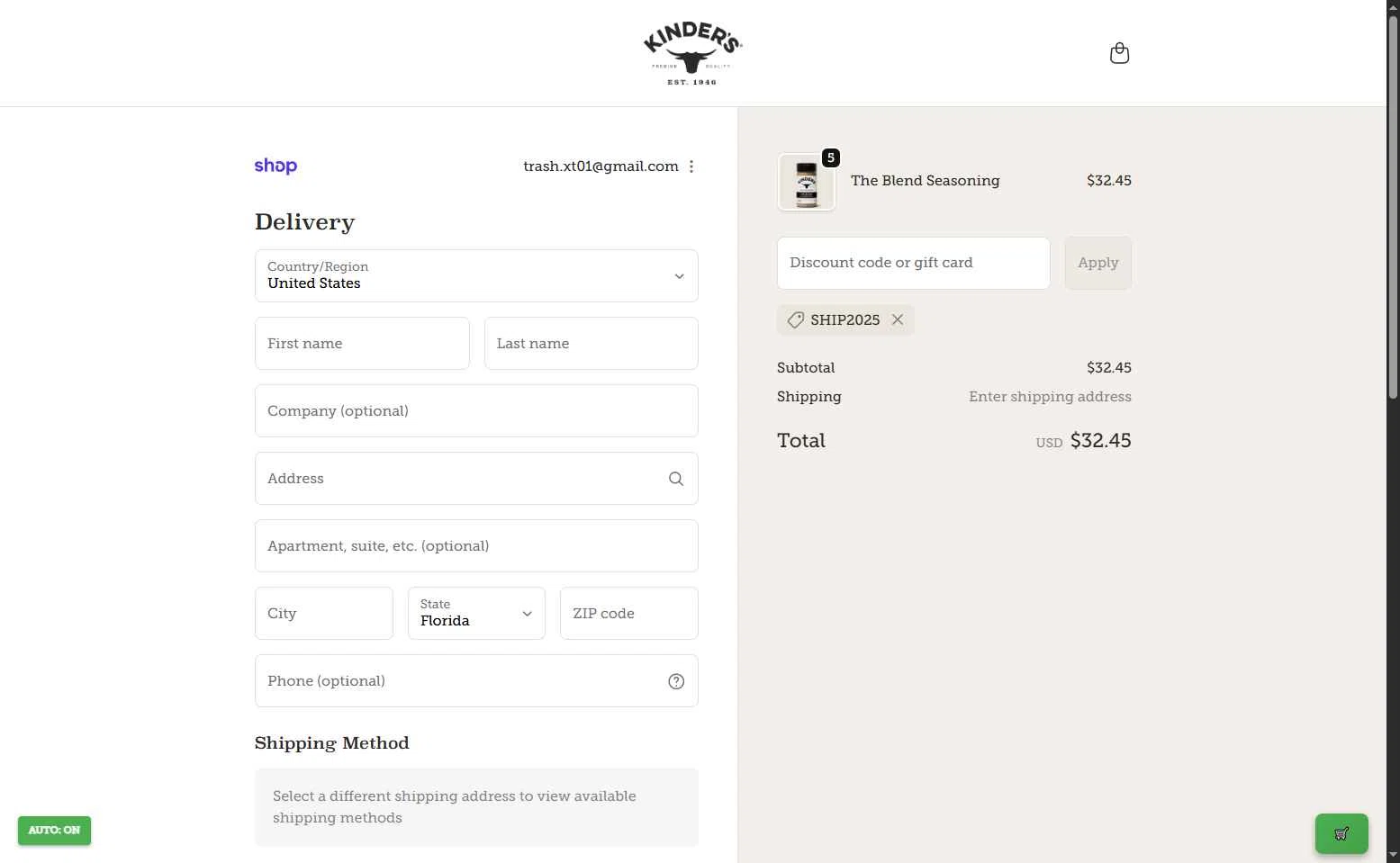Click the green cart widget button
This screenshot has width=1400, height=863.
pyautogui.click(x=1341, y=833)
